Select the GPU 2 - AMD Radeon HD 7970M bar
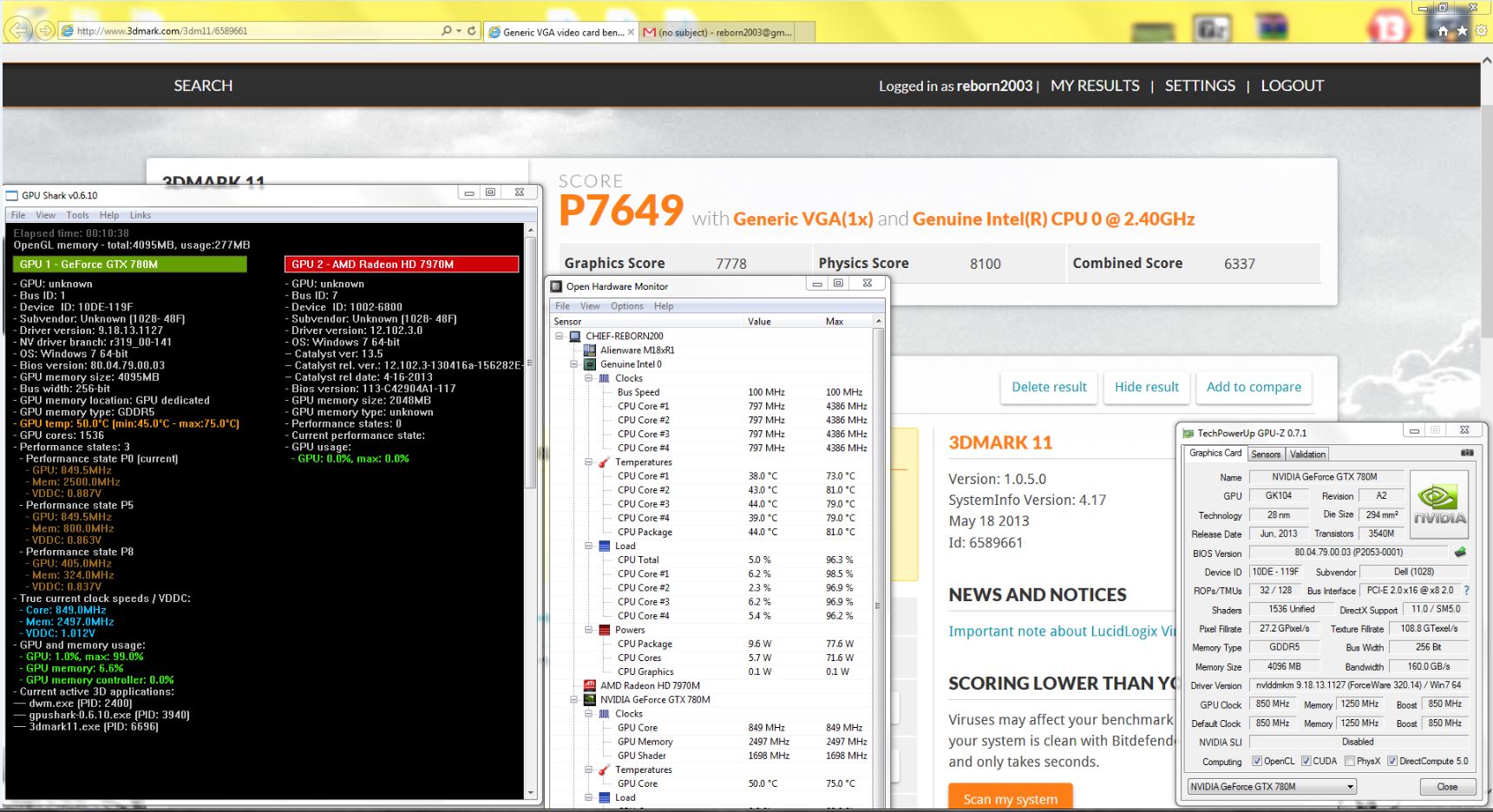1493x812 pixels. tap(402, 264)
